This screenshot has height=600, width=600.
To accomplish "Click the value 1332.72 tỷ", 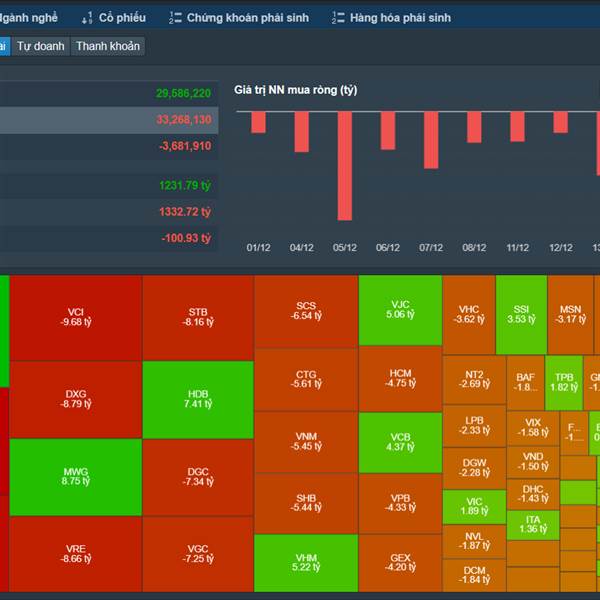I will [x=185, y=212].
